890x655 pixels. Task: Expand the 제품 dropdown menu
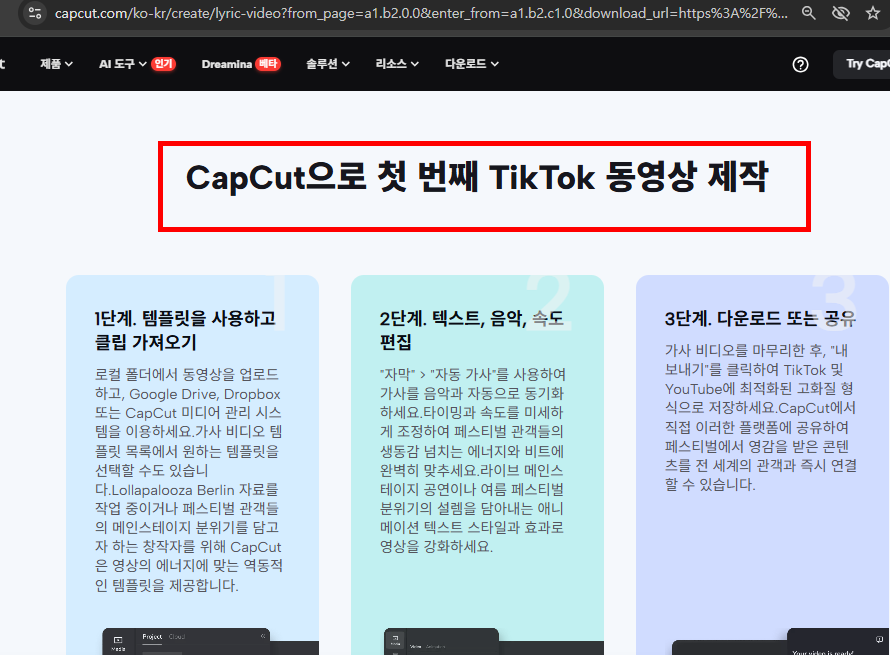[55, 63]
